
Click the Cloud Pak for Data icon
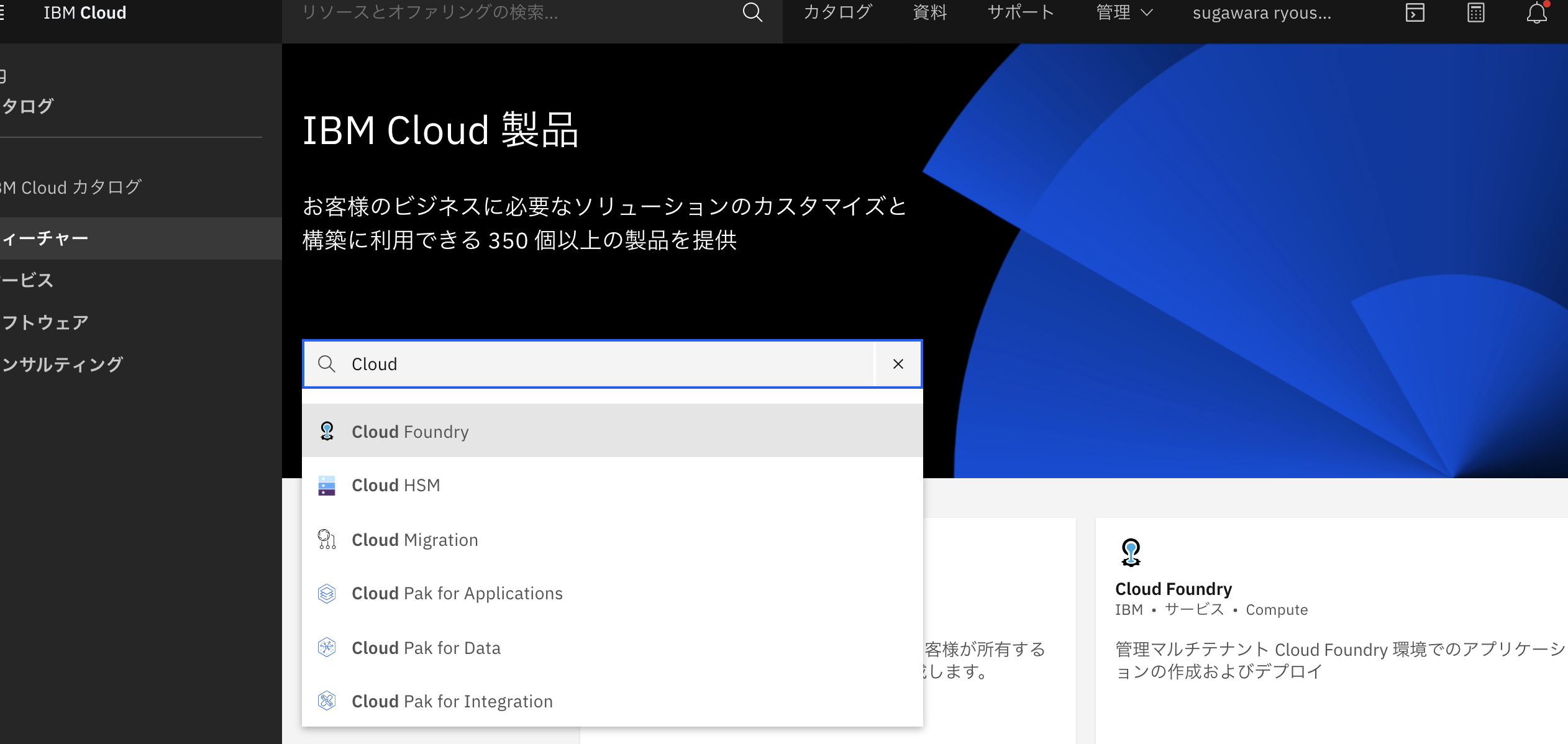click(327, 647)
